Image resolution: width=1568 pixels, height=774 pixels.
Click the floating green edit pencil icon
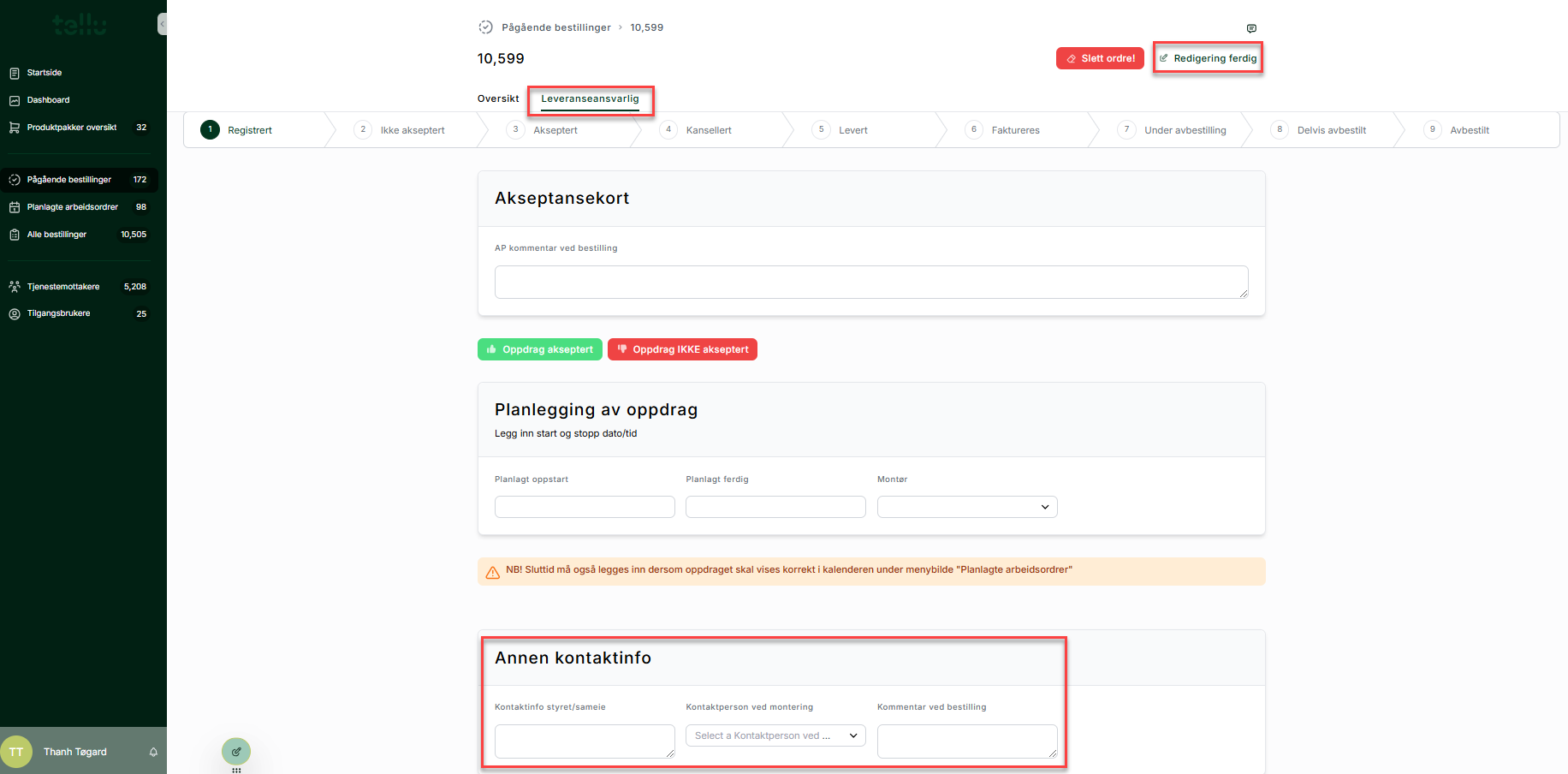236,751
